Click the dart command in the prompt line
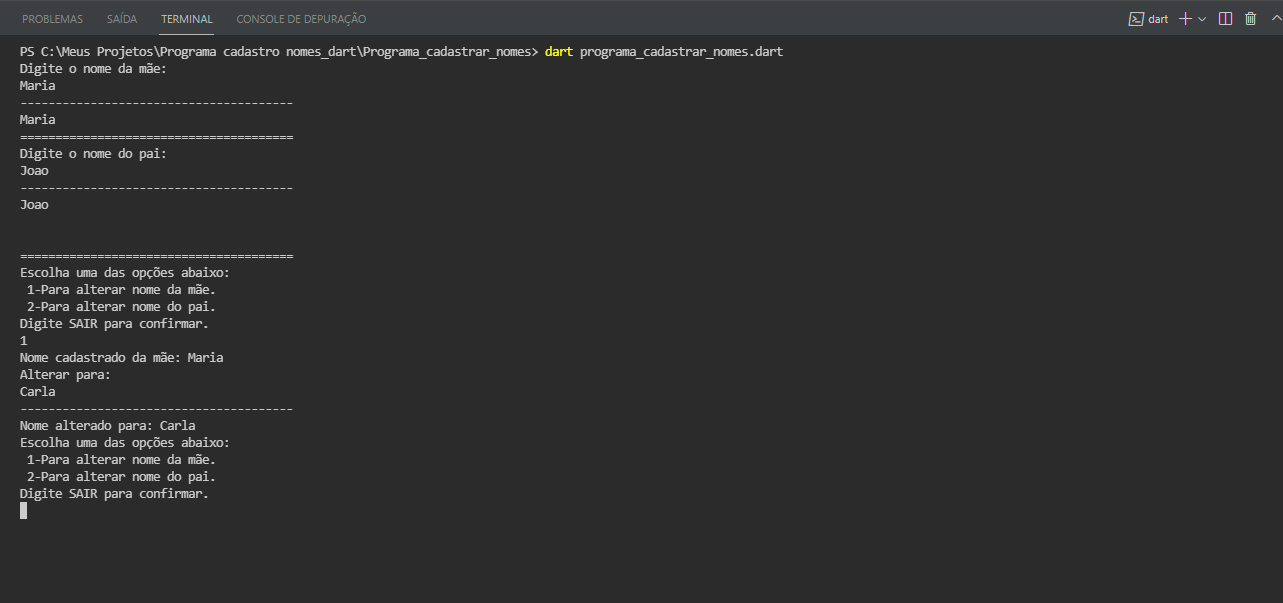 click(559, 52)
